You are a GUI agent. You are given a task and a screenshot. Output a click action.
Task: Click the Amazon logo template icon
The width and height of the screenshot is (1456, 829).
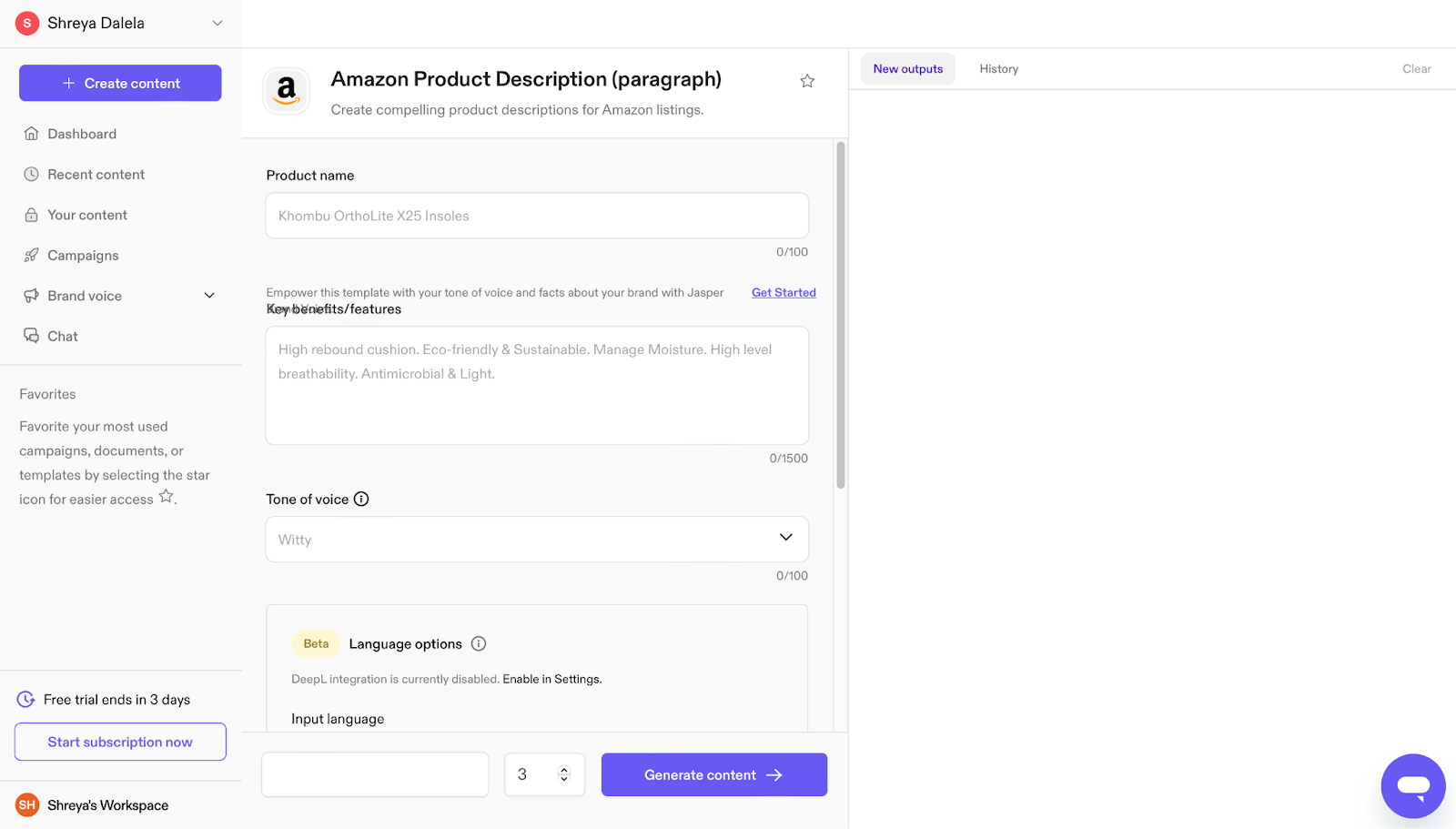tap(287, 91)
